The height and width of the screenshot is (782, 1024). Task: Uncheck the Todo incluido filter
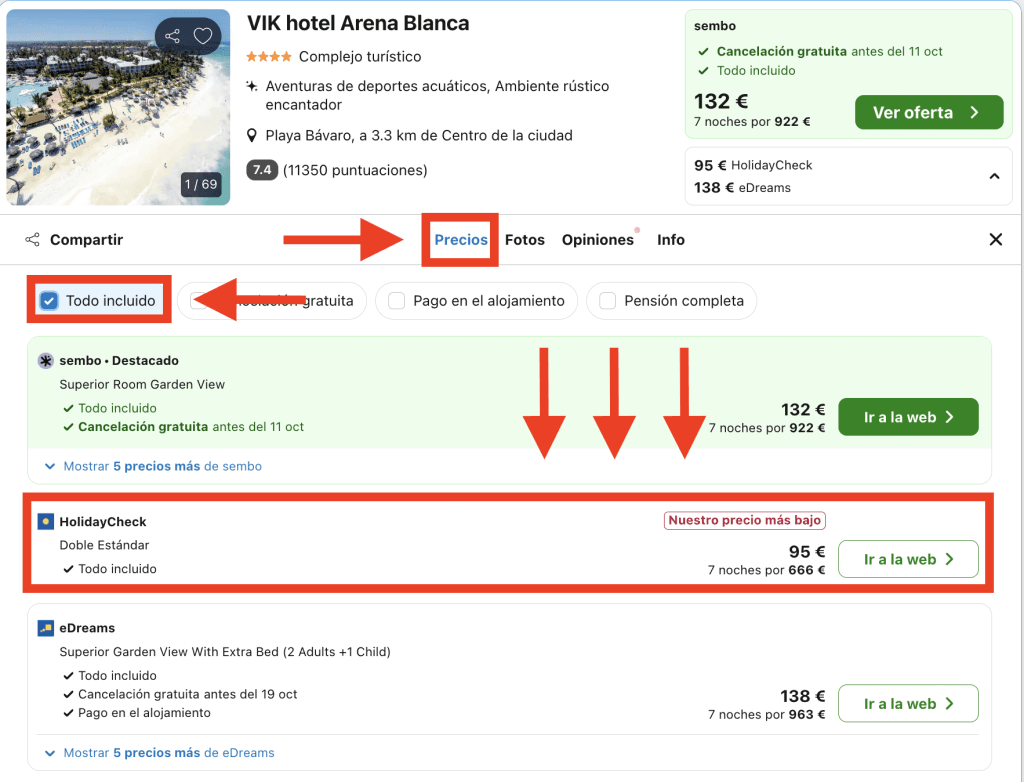(49, 301)
